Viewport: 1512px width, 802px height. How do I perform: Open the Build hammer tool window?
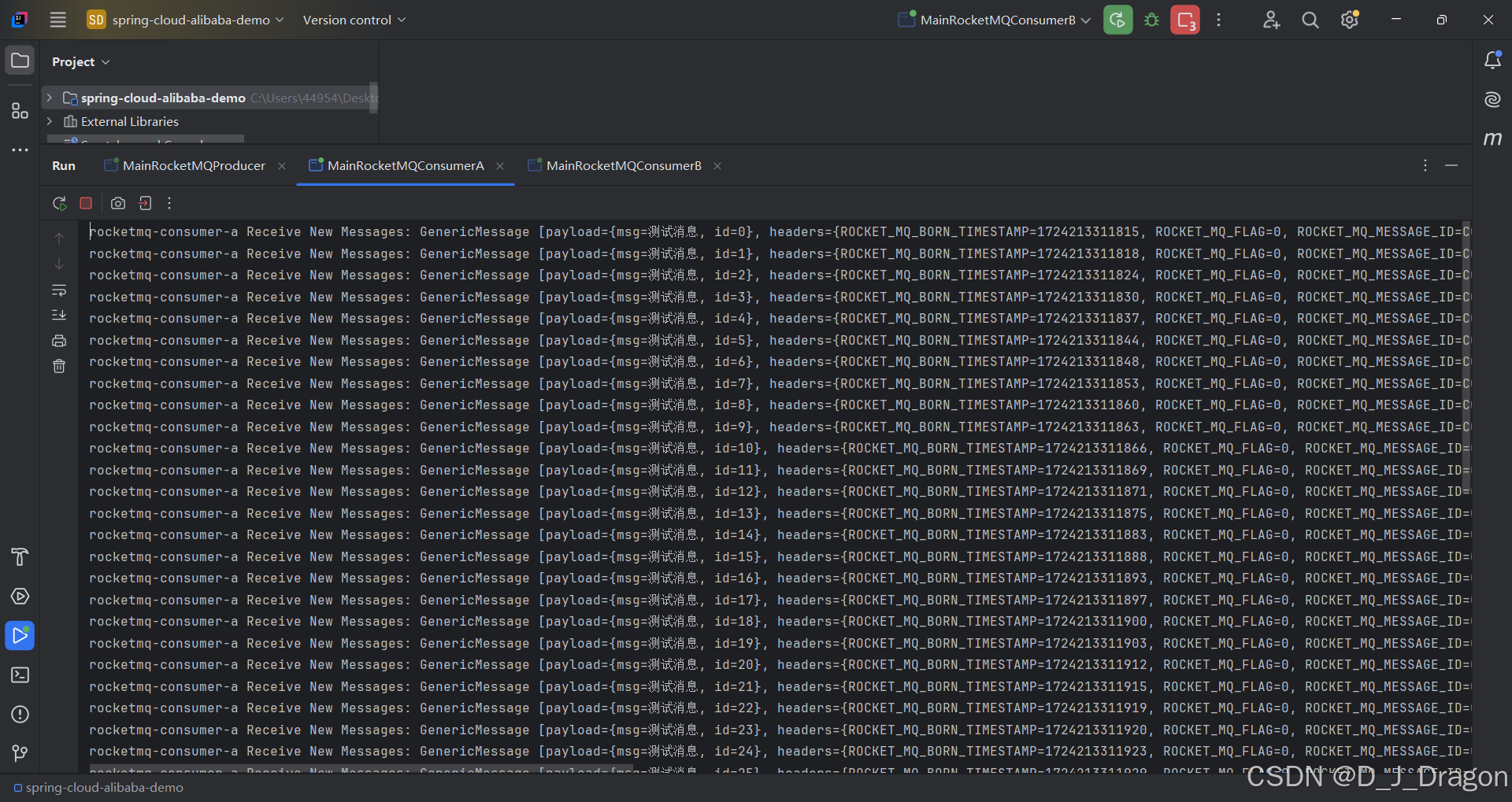[x=20, y=556]
